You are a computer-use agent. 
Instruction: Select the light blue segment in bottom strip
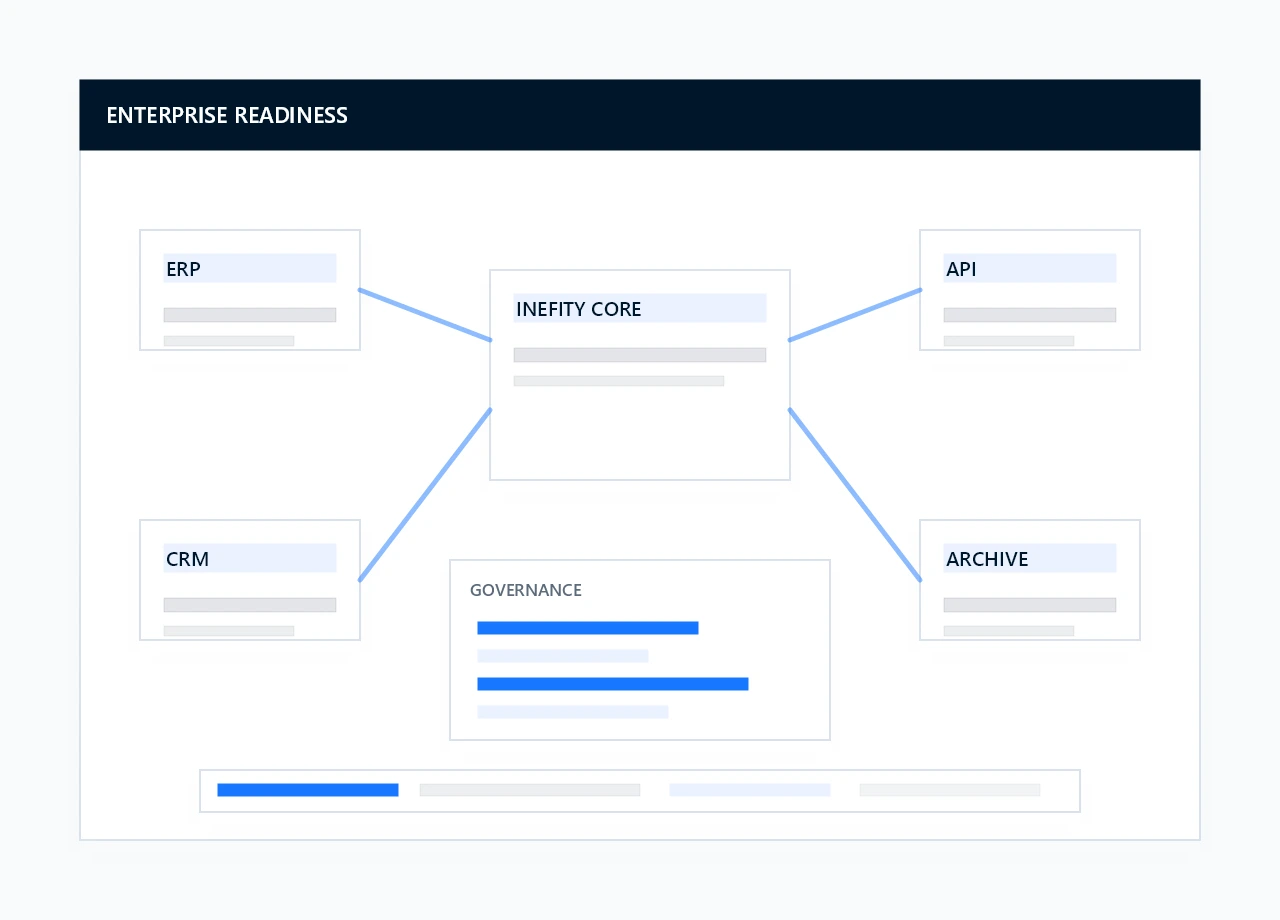tap(749, 790)
